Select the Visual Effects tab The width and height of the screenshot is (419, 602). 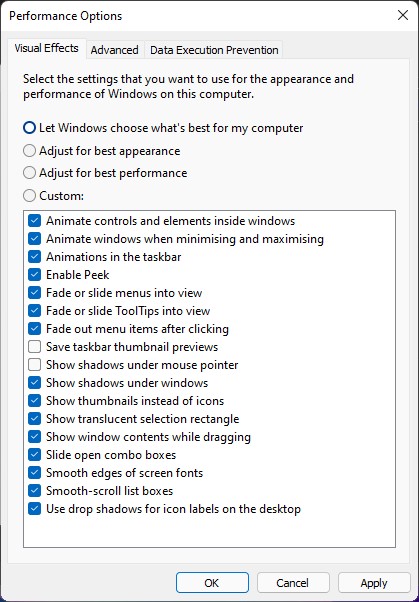46,48
